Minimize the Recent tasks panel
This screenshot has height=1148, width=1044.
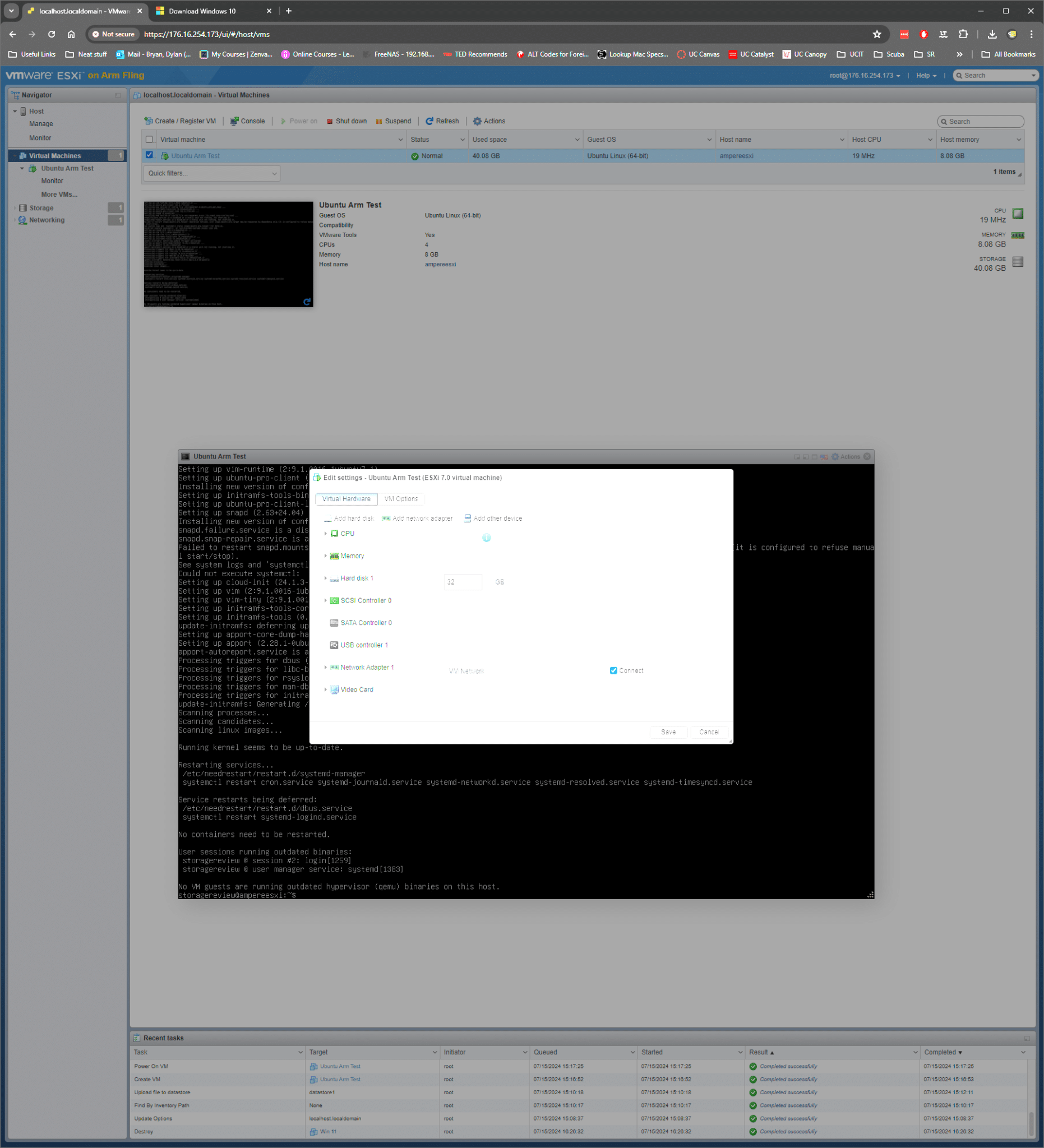coord(1027,1038)
